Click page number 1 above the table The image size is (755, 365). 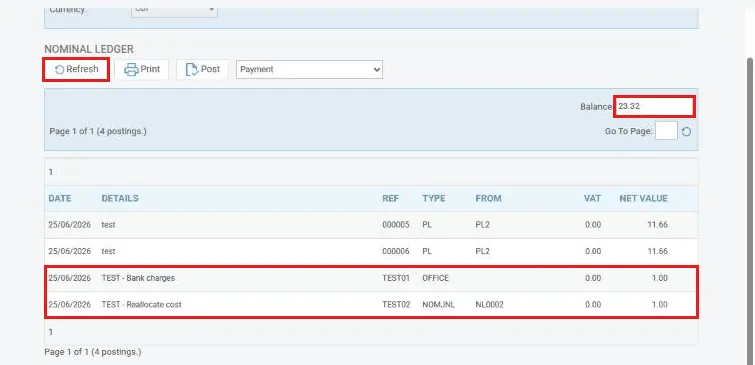pos(51,172)
